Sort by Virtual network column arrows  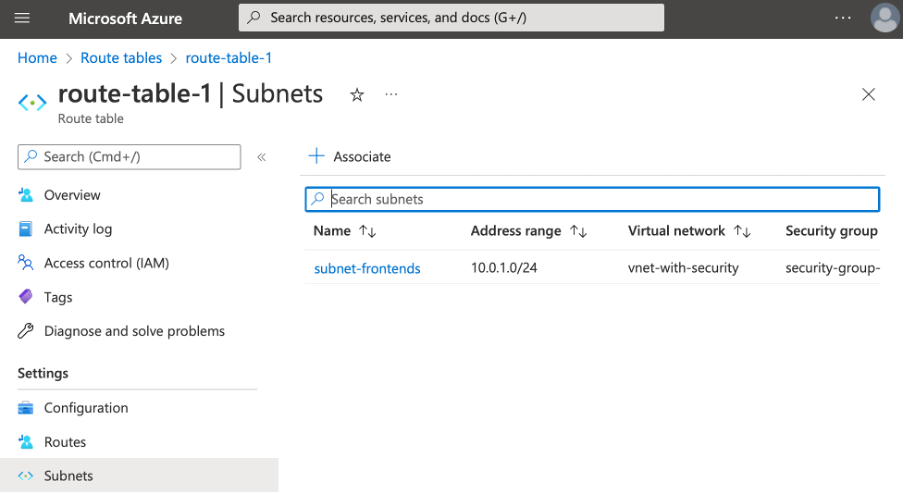pyautogui.click(x=742, y=231)
